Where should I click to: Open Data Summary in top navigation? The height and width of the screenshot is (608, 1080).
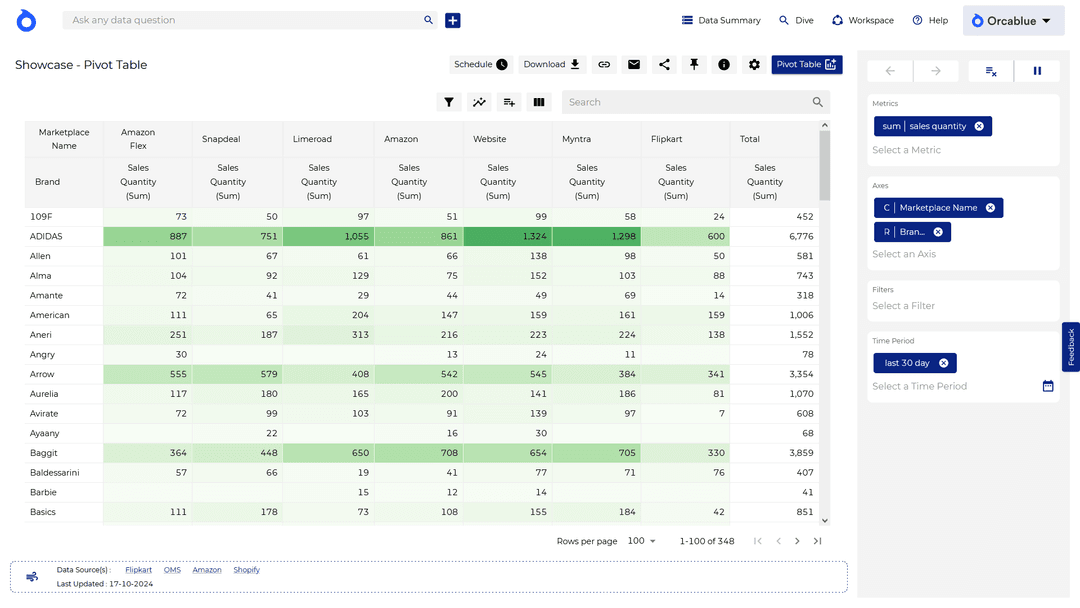click(x=720, y=20)
